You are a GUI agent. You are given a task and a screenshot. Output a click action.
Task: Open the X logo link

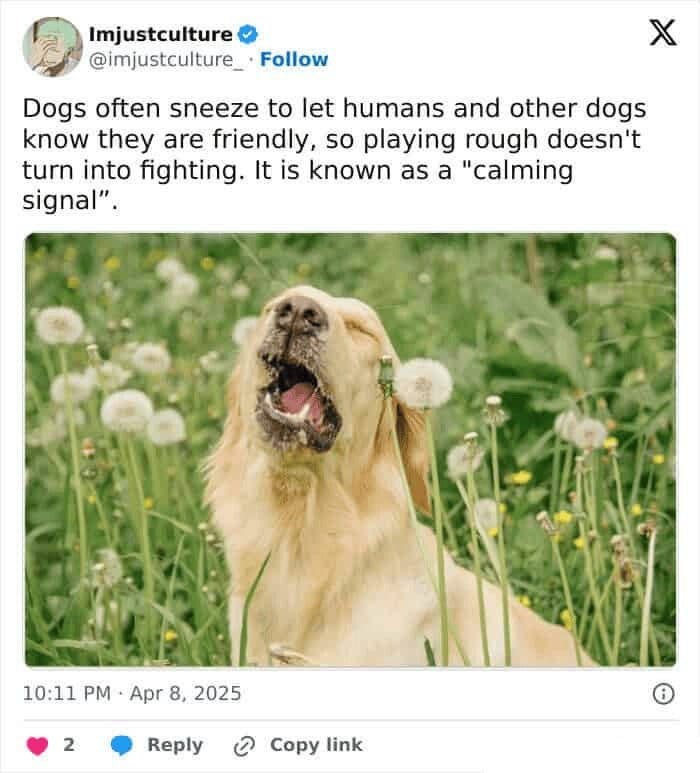point(663,33)
